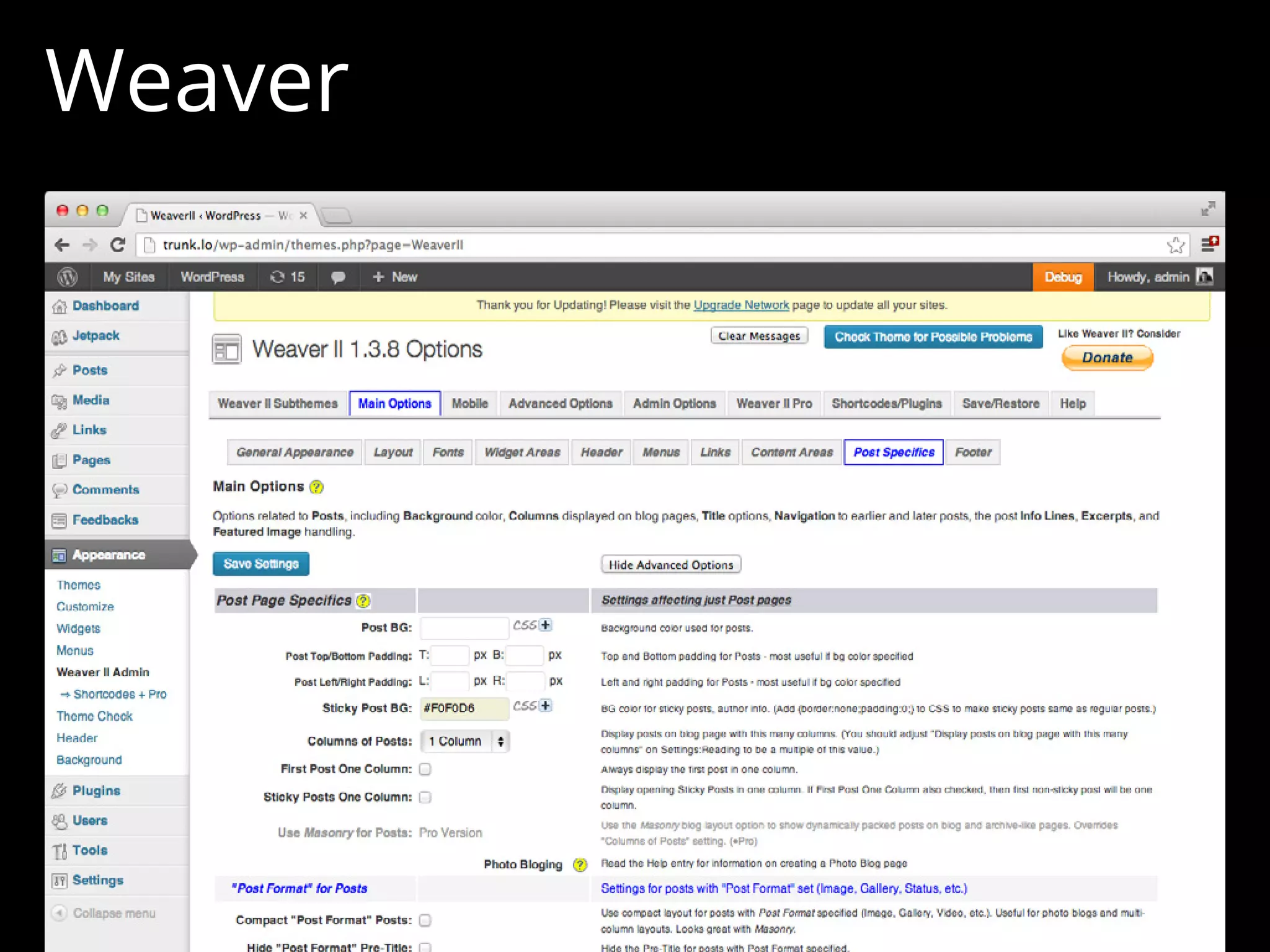Open Theme Check under Appearance
The height and width of the screenshot is (952, 1270).
click(x=94, y=716)
